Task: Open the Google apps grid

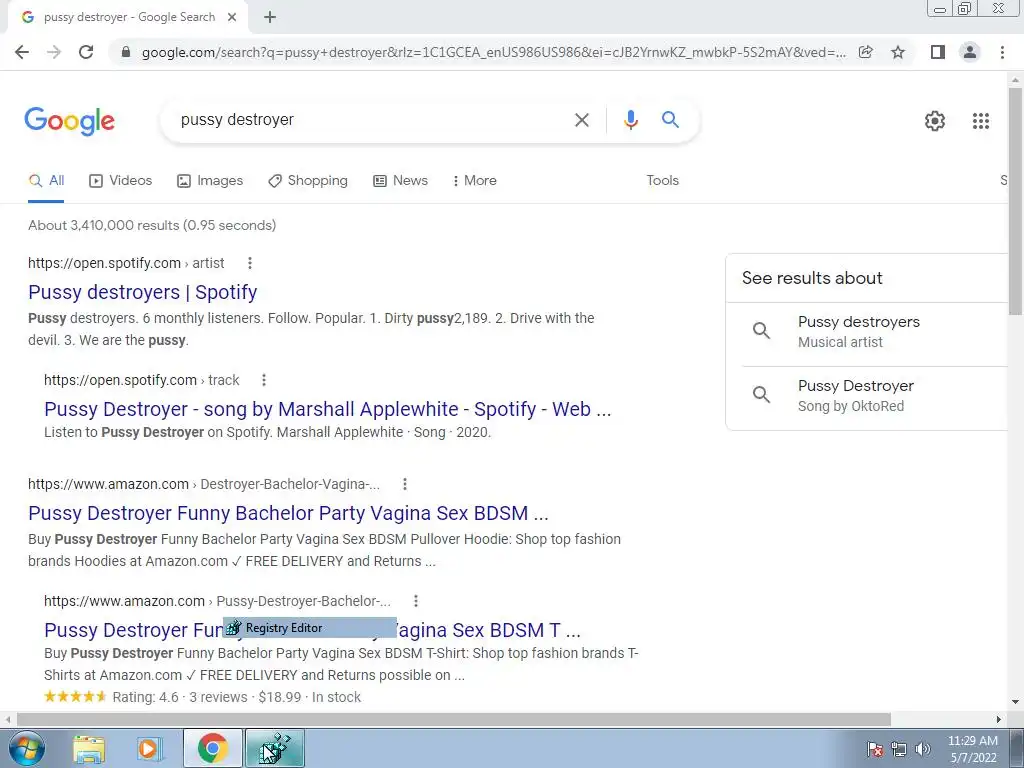Action: 980,121
